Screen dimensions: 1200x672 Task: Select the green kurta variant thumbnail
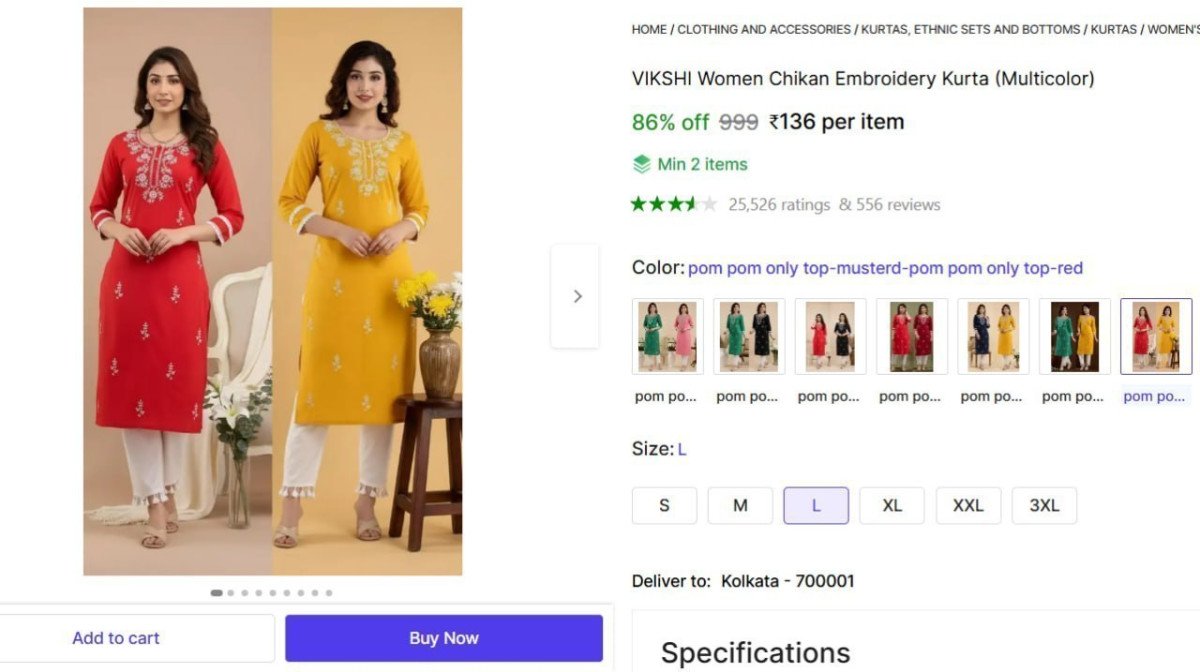pos(748,336)
